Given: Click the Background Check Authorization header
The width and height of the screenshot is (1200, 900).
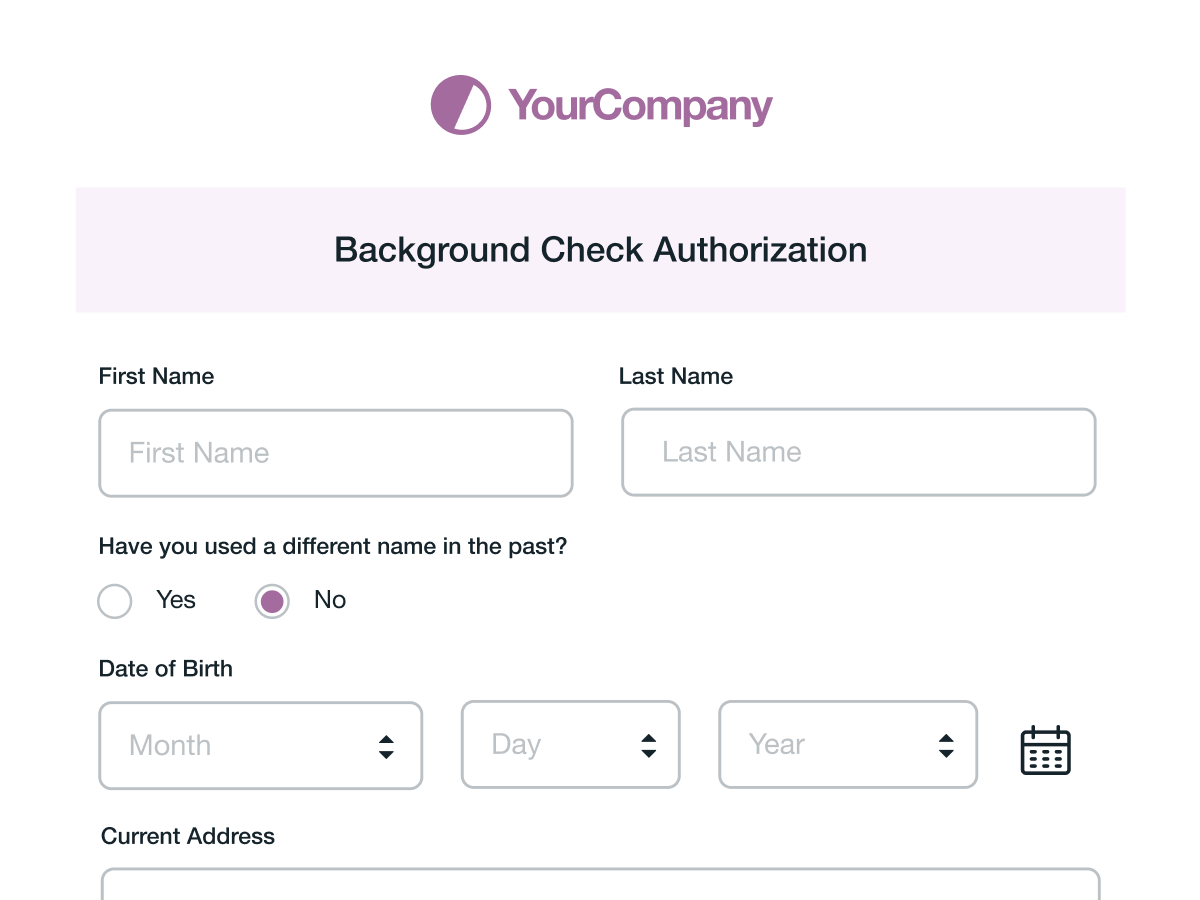Looking at the screenshot, I should [x=600, y=250].
